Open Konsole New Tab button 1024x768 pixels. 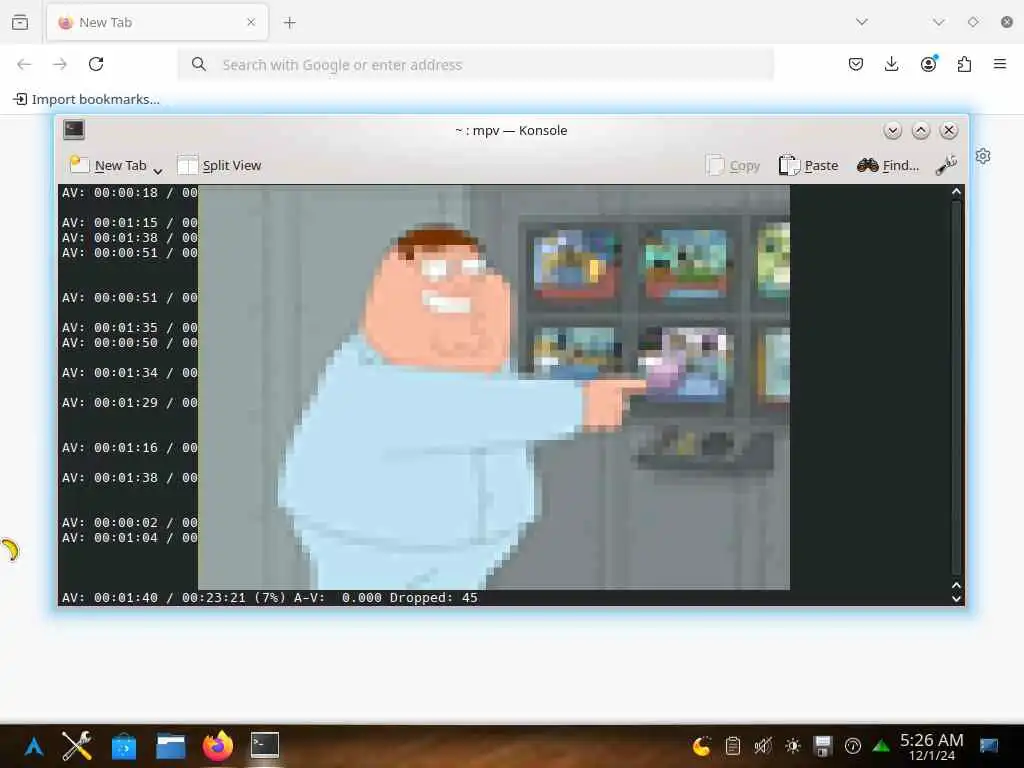(x=108, y=165)
